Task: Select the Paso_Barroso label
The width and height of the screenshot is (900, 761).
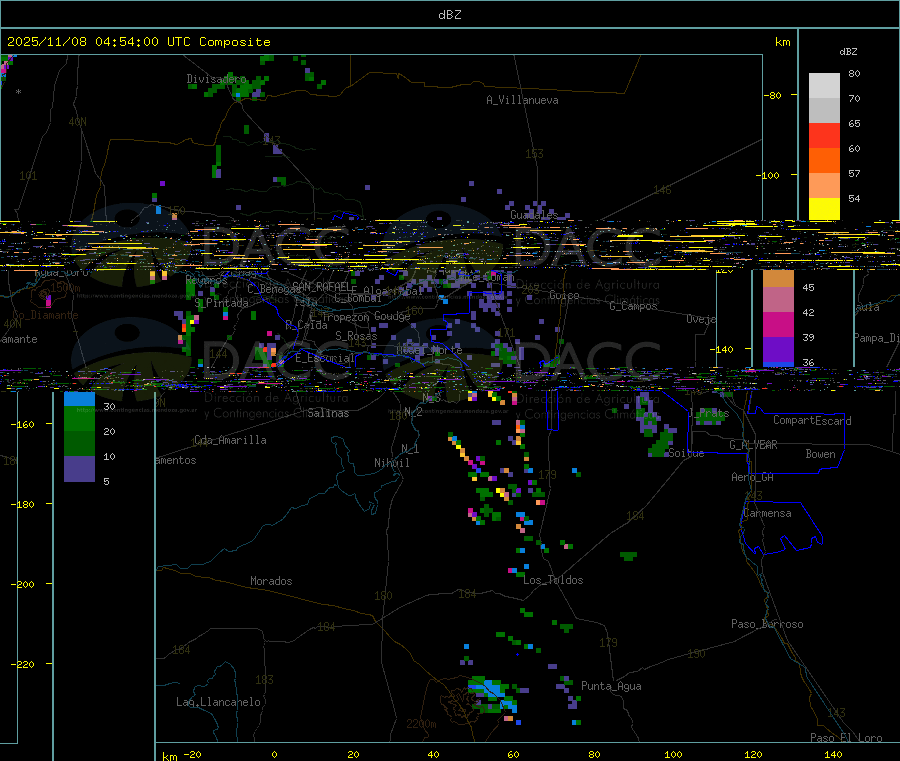Action: pyautogui.click(x=767, y=624)
